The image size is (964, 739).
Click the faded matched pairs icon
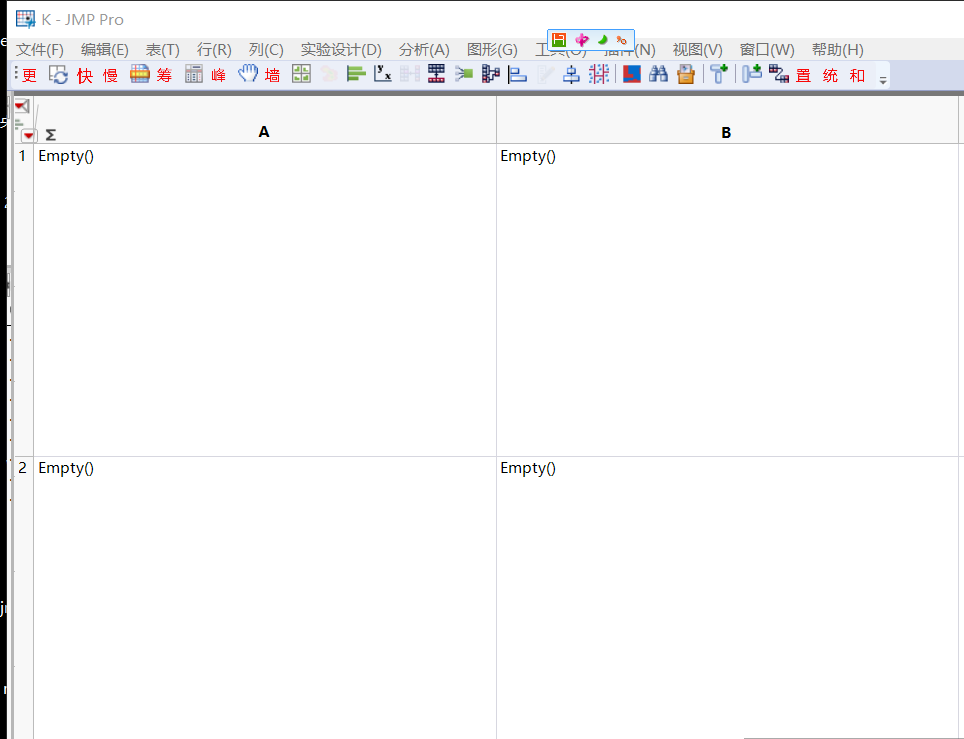coord(410,74)
